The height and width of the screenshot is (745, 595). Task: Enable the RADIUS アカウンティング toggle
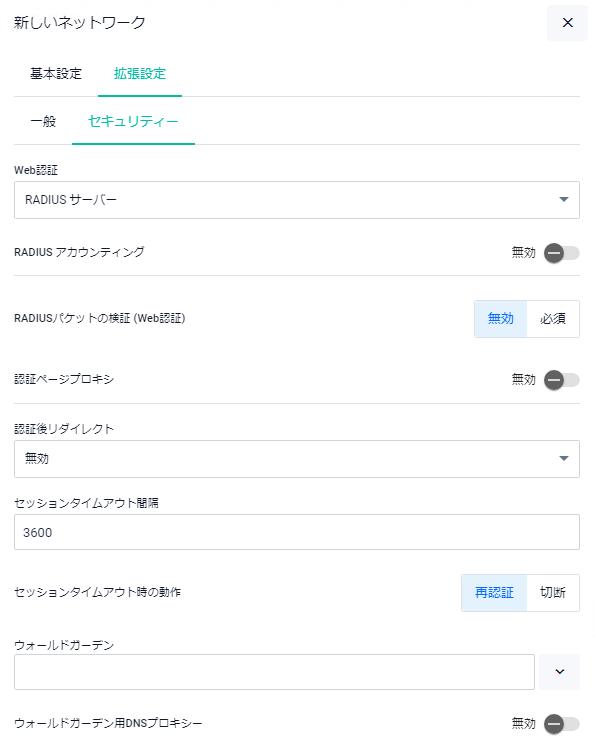[x=561, y=253]
